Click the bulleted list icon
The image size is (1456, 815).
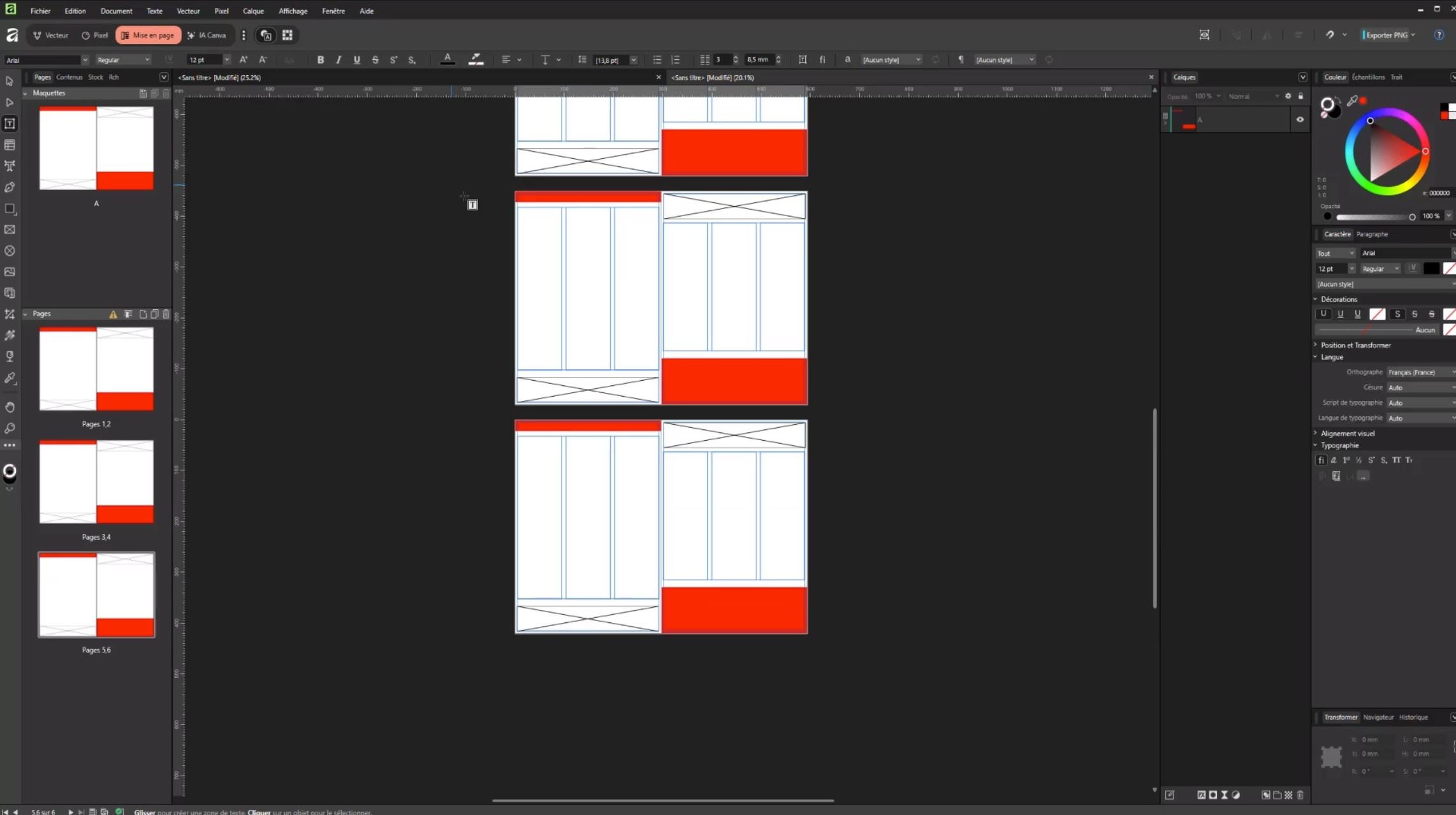pyautogui.click(x=657, y=59)
